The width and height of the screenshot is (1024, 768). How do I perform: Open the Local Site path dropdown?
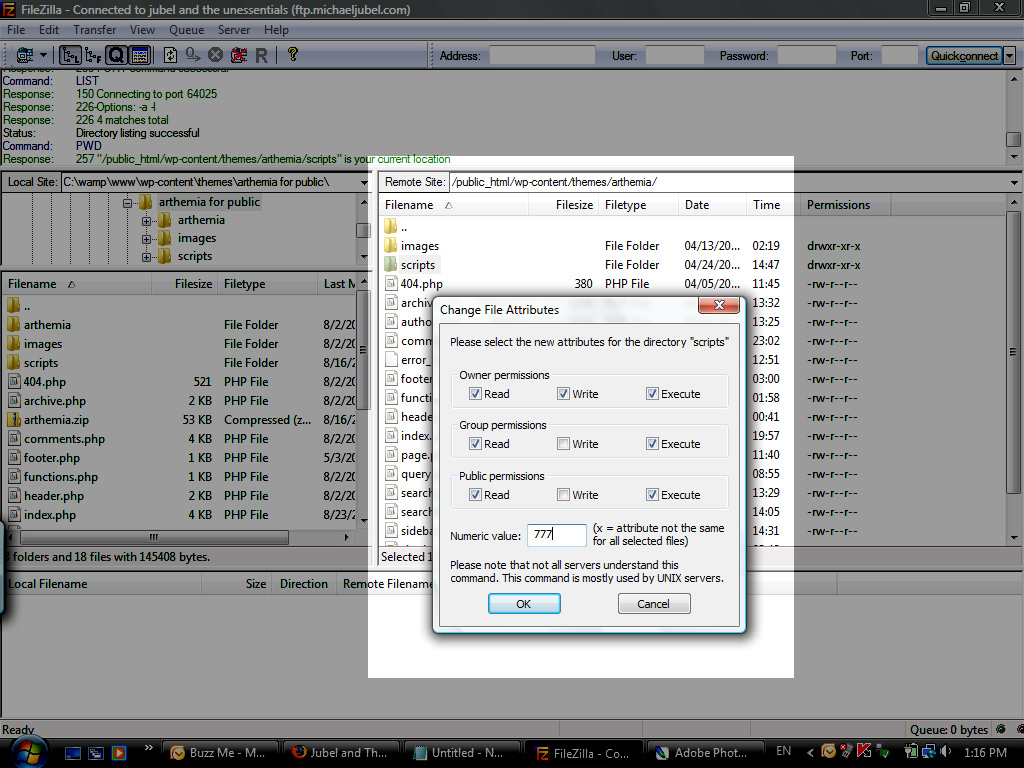click(x=363, y=182)
